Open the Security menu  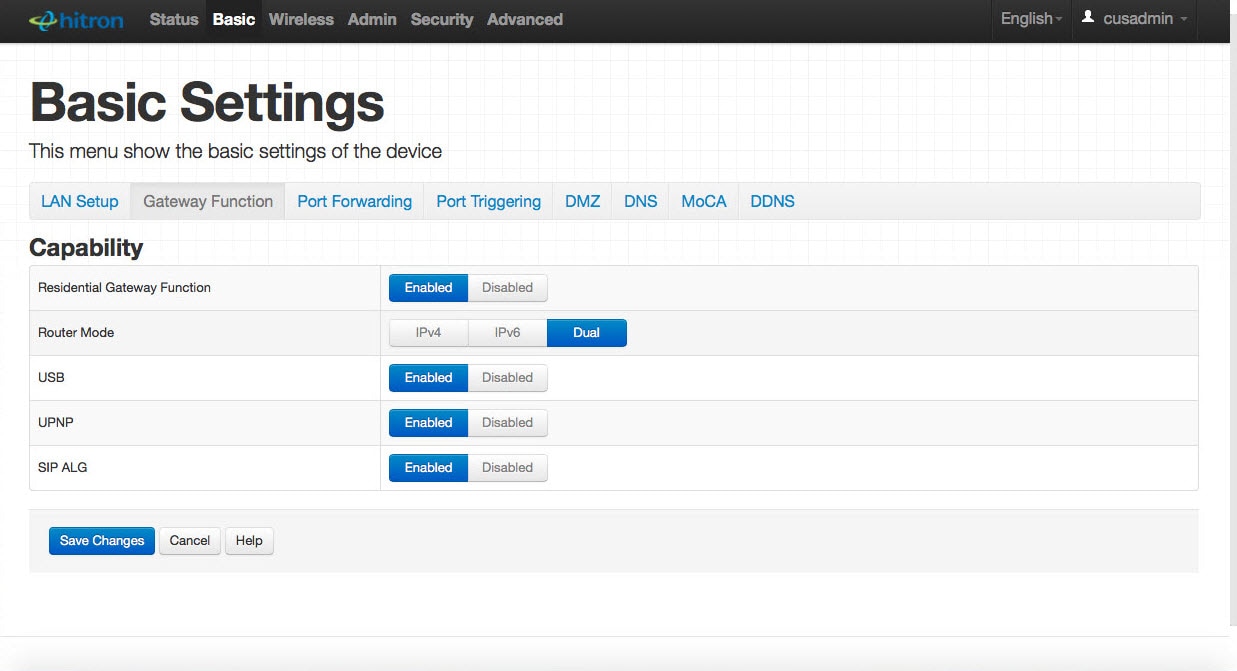441,19
